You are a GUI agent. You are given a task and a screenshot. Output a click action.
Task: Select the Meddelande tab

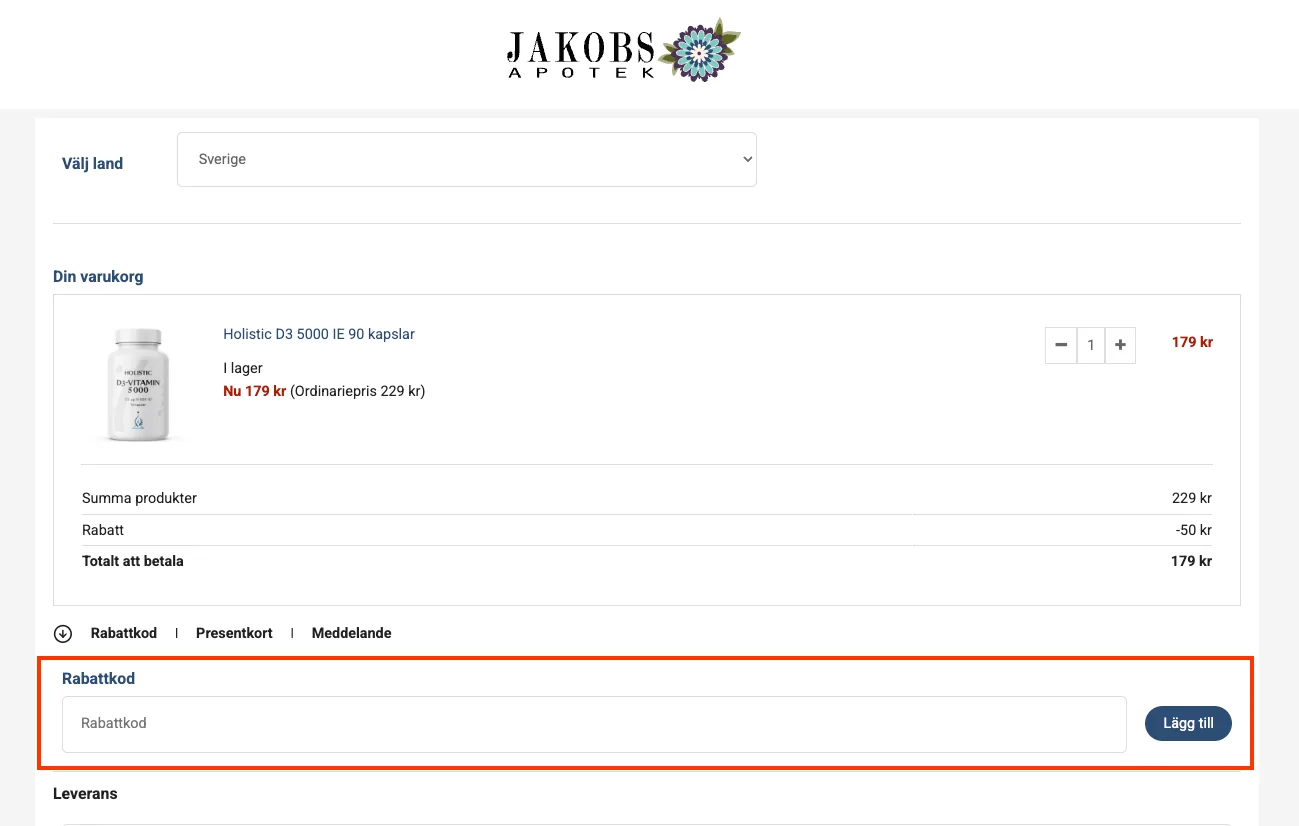pyautogui.click(x=351, y=633)
